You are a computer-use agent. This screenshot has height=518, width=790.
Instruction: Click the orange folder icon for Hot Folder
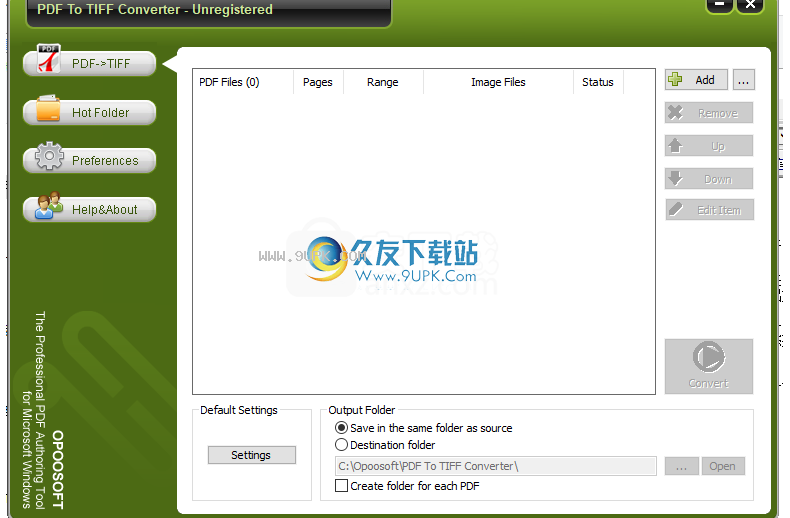click(x=48, y=108)
